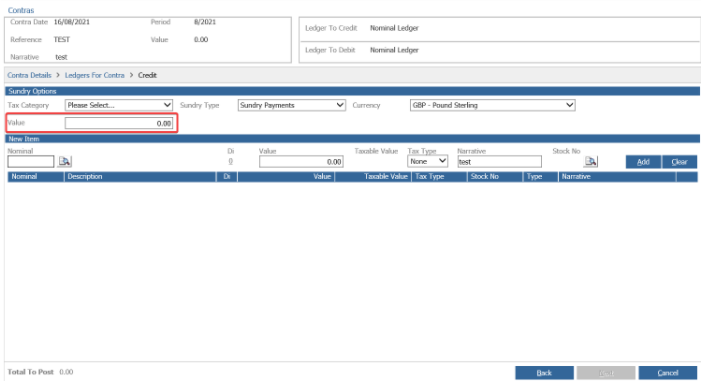Click the Di column header

(227, 177)
